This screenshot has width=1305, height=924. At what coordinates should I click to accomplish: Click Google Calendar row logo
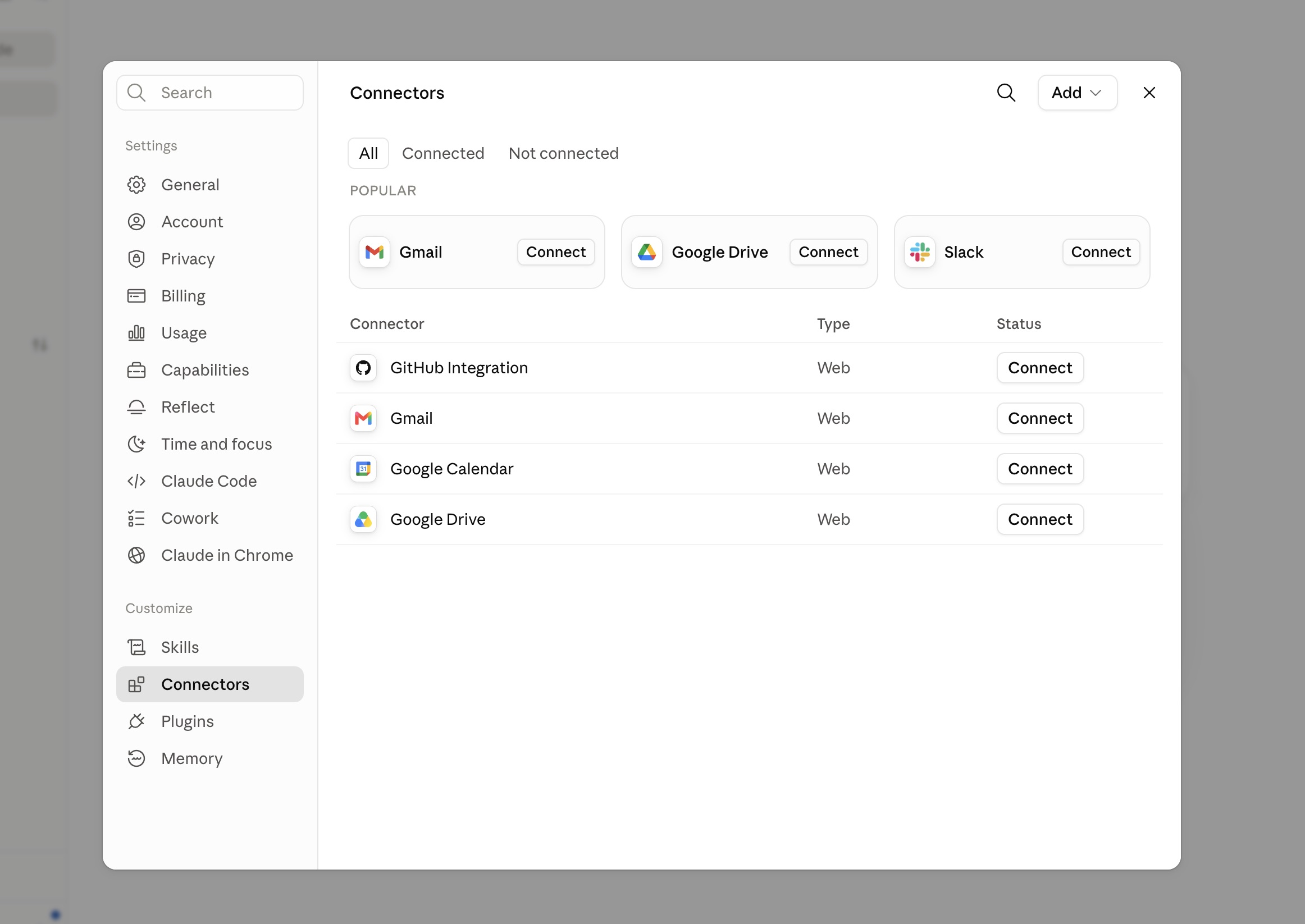(x=363, y=469)
